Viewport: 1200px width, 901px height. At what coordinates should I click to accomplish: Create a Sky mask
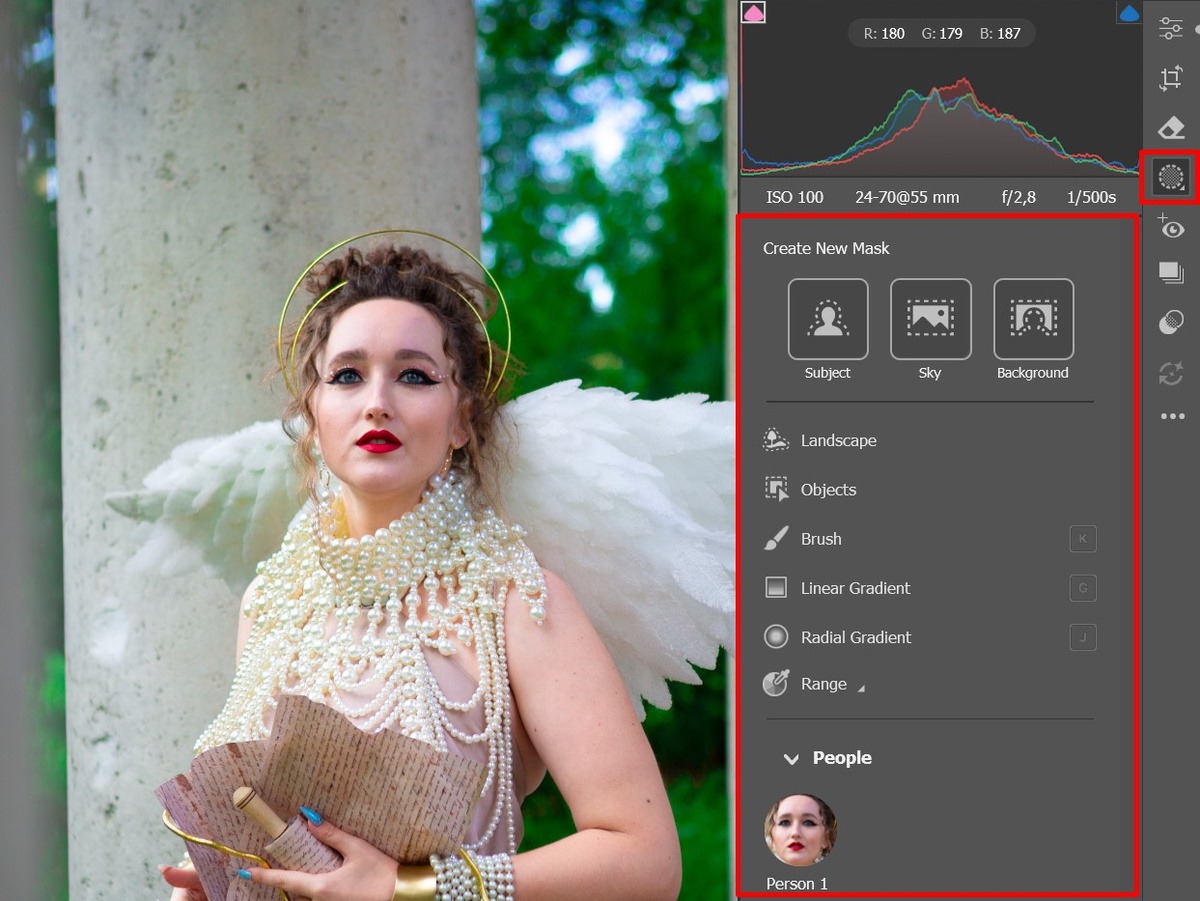[930, 319]
